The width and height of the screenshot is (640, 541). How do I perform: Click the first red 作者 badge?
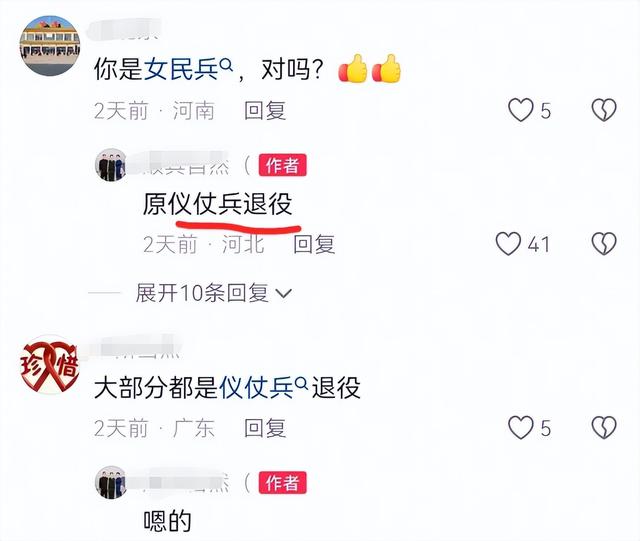pos(282,165)
